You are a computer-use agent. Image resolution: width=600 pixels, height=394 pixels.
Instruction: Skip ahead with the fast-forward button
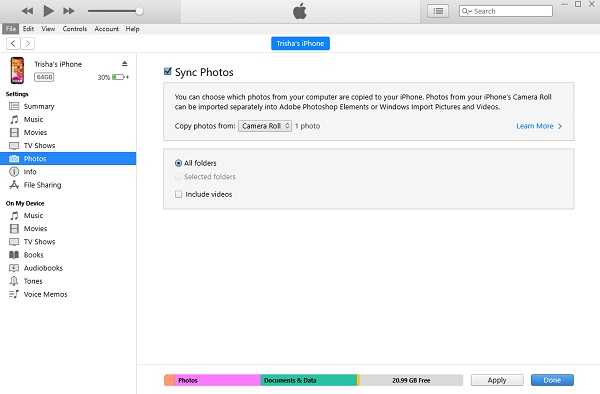click(69, 11)
